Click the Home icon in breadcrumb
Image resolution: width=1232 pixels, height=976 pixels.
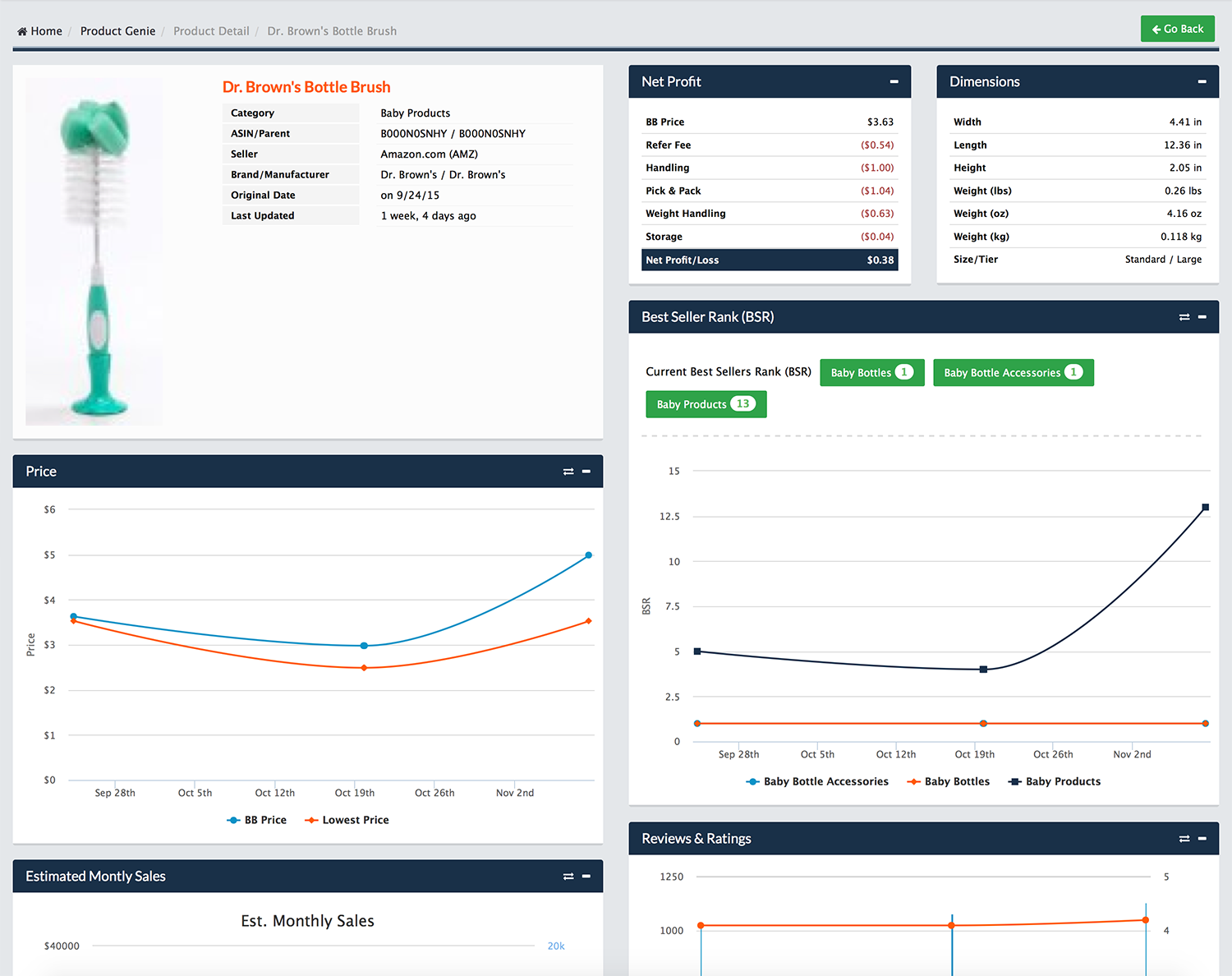point(22,31)
